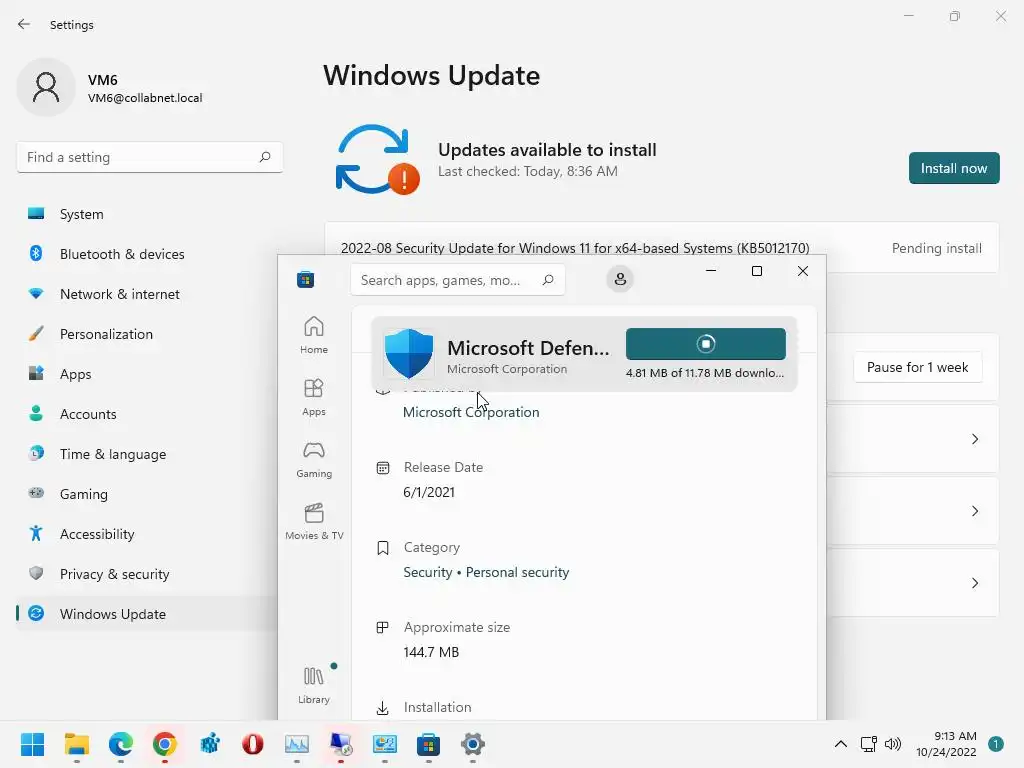Open Accessibility settings category

pos(147,534)
